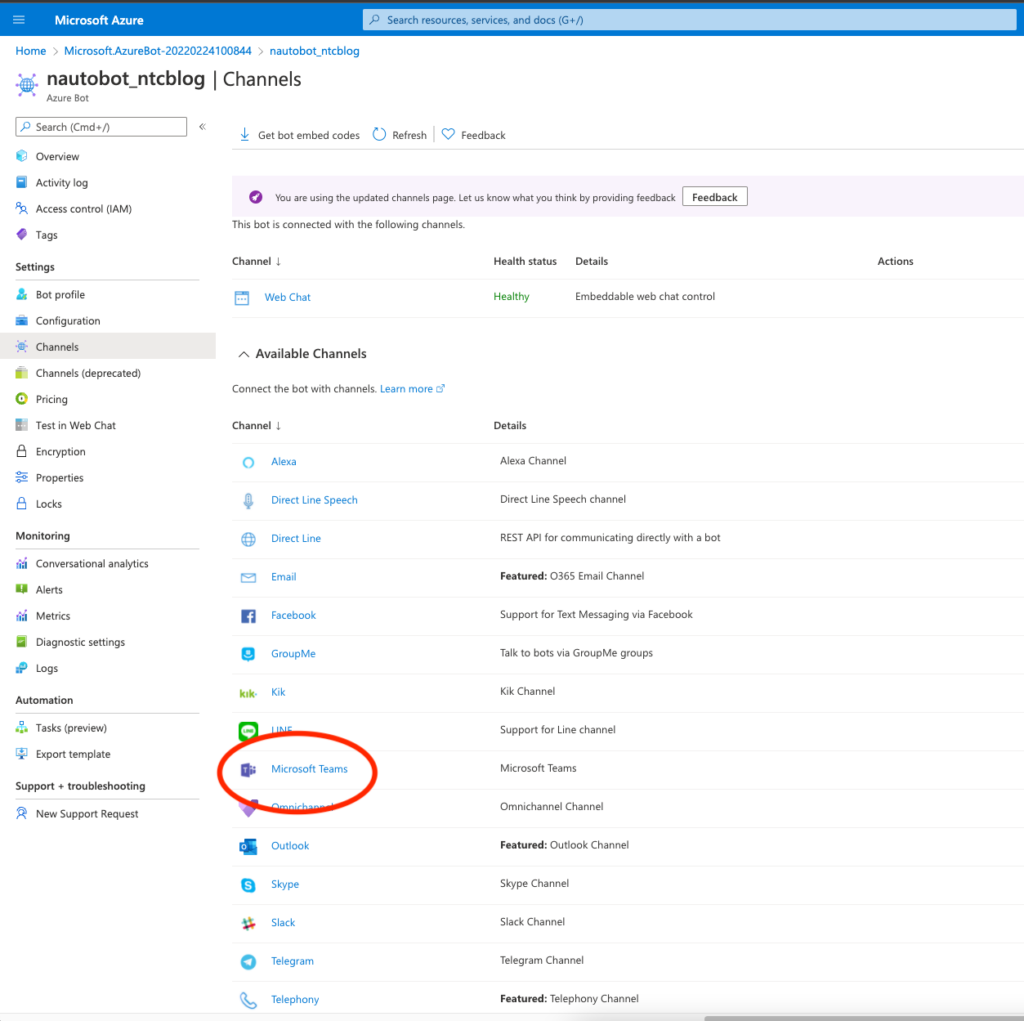This screenshot has width=1024, height=1021.
Task: Click the Metrics chart icon in sidebar
Action: coord(22,615)
